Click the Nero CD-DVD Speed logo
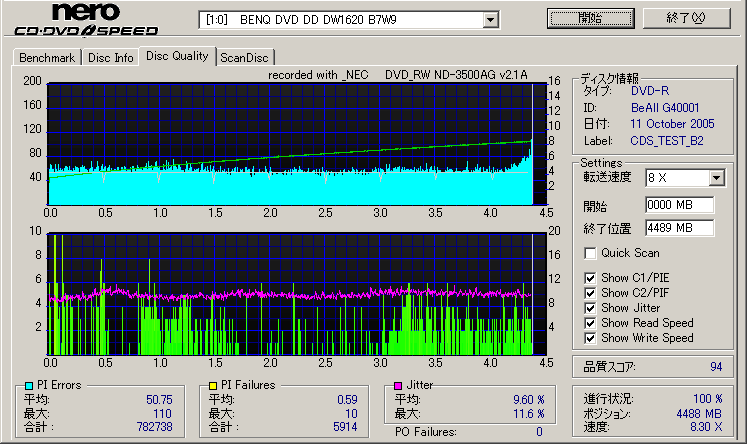This screenshot has width=747, height=444. [86, 20]
